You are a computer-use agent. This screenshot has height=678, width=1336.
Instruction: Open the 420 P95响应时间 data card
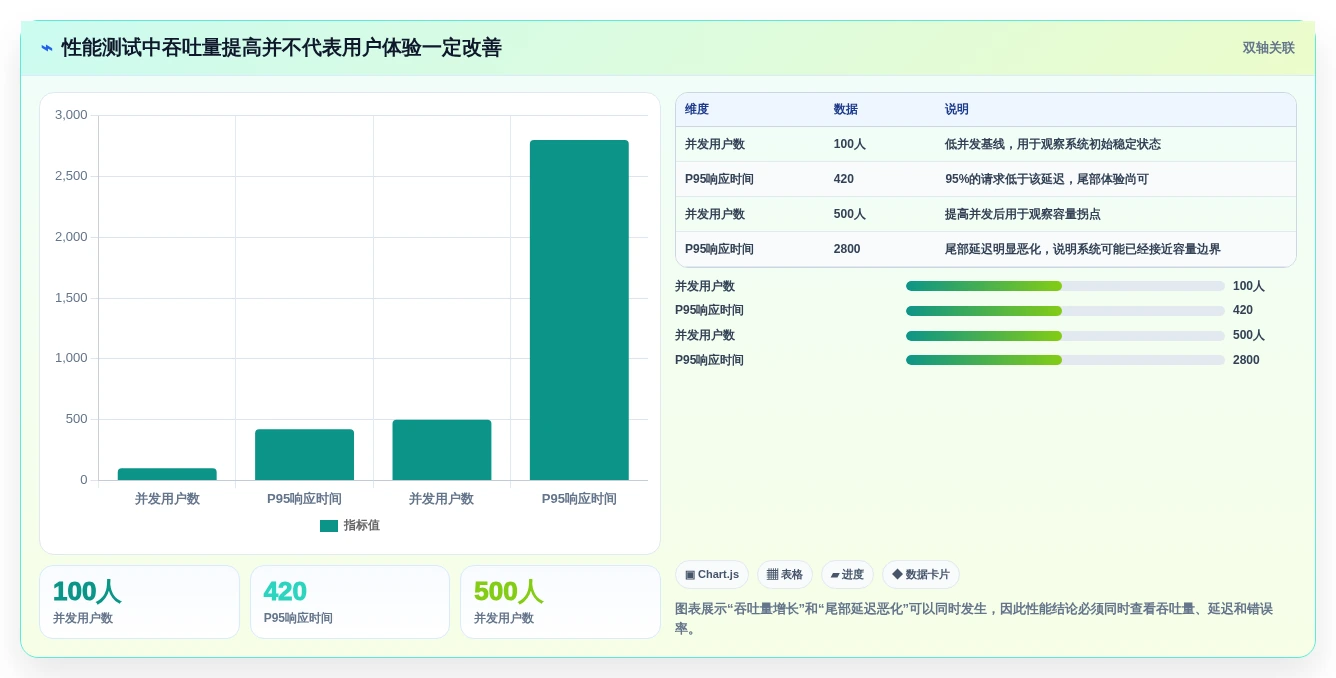point(350,602)
